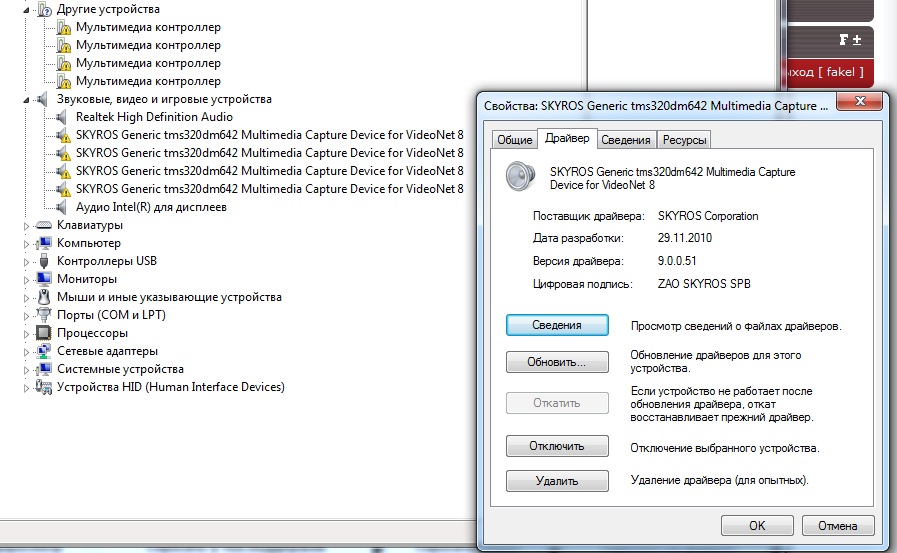Click the network adapter icon beside Сетевые адаптеры
Image resolution: width=897 pixels, height=553 pixels.
[44, 351]
